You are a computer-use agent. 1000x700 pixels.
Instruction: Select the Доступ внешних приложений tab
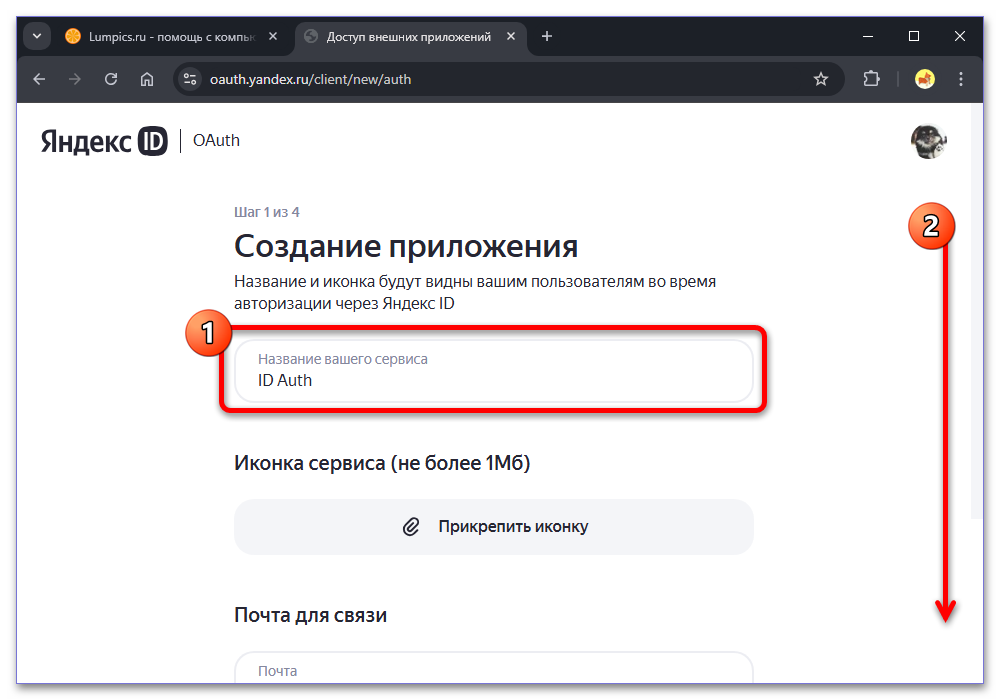408,37
